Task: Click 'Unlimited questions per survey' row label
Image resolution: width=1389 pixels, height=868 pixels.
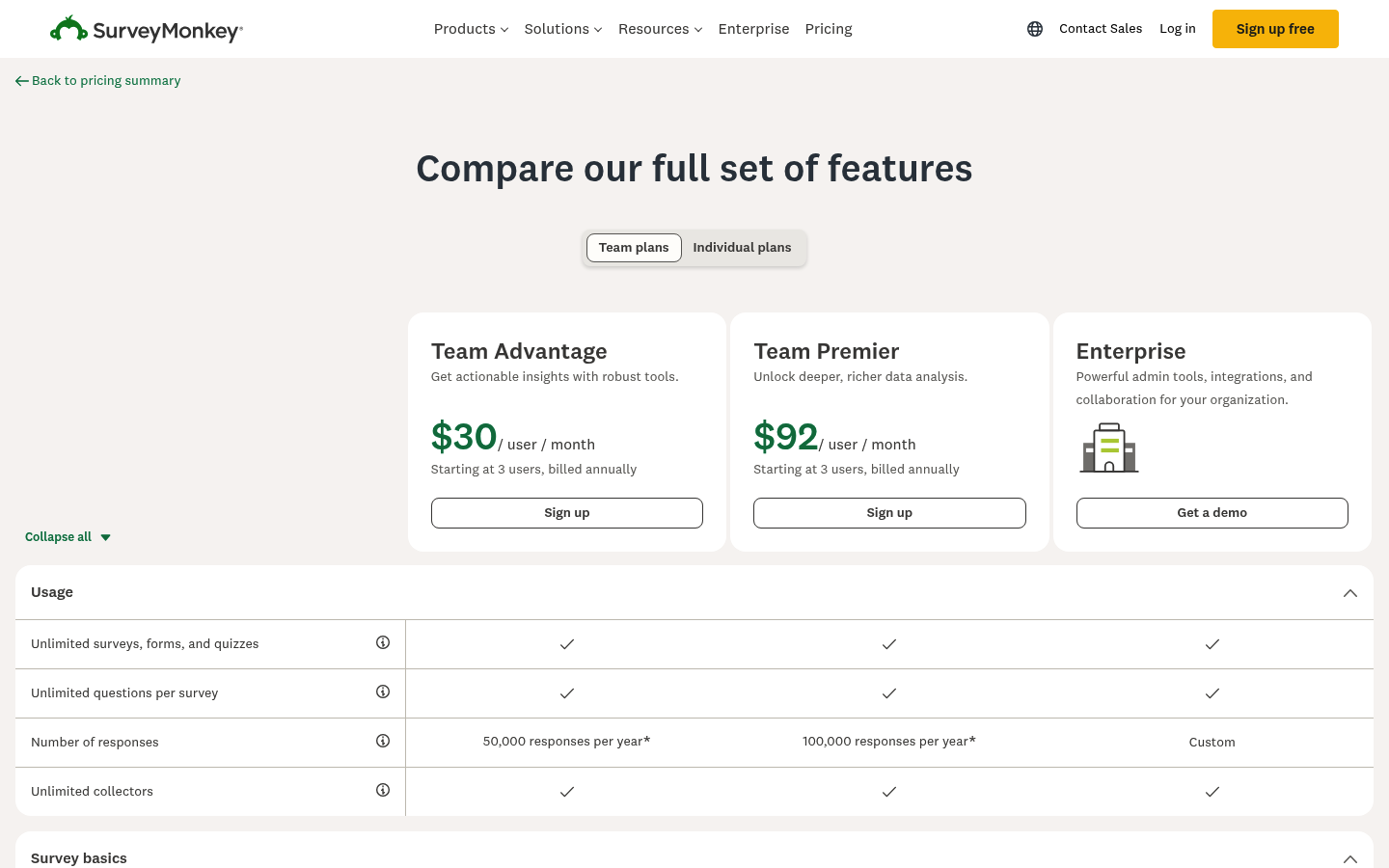Action: click(x=124, y=693)
